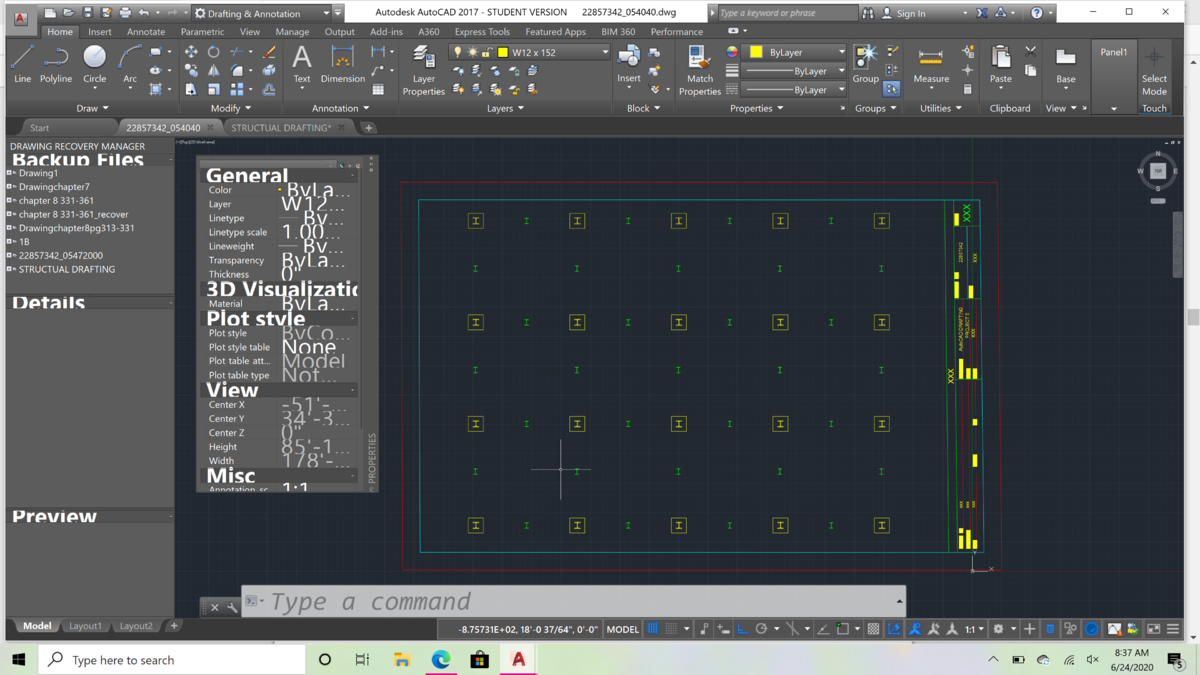Toggle Polar Tracking in status bar
Screen dimensions: 1200x675
point(762,629)
